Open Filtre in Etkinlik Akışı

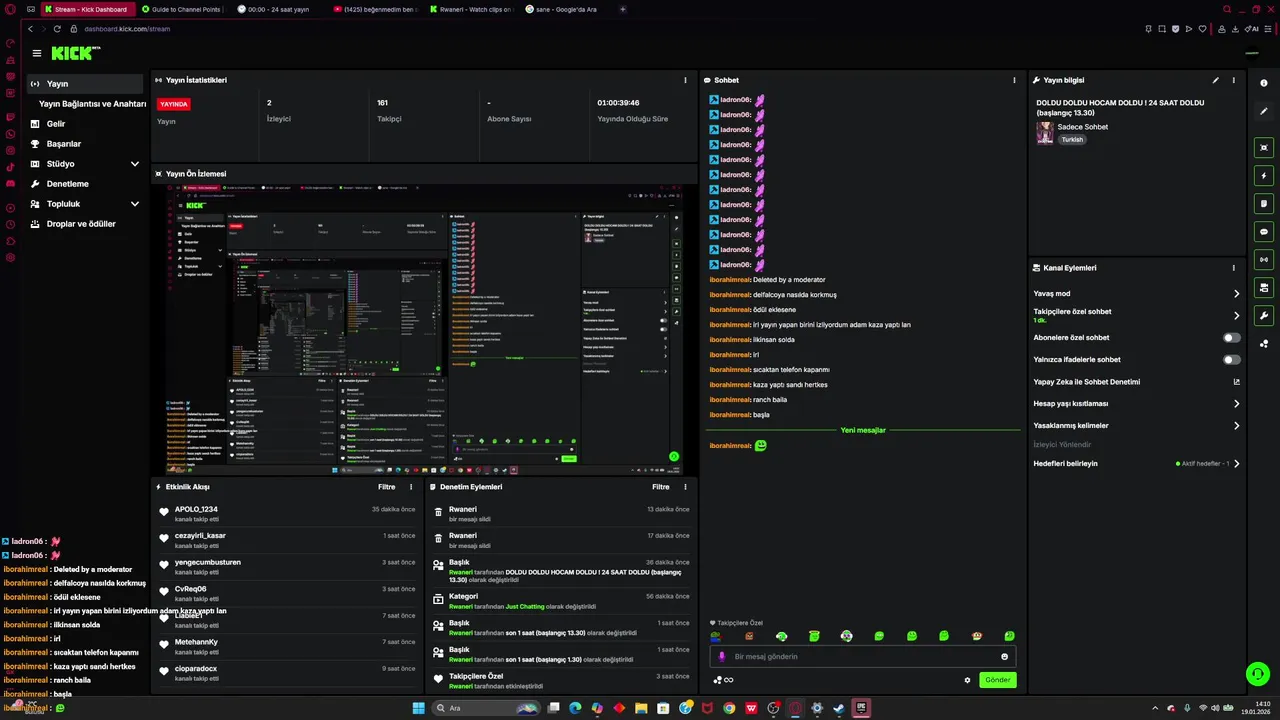[x=386, y=487]
